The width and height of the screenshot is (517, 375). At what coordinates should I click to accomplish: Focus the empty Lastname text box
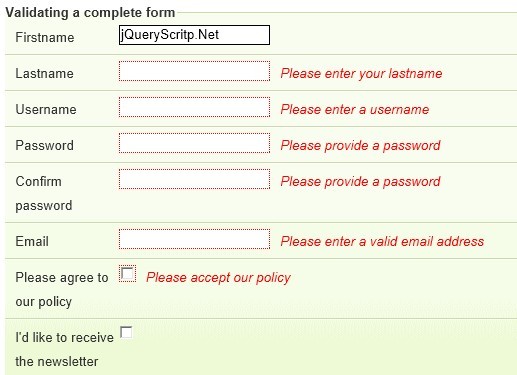pos(194,71)
